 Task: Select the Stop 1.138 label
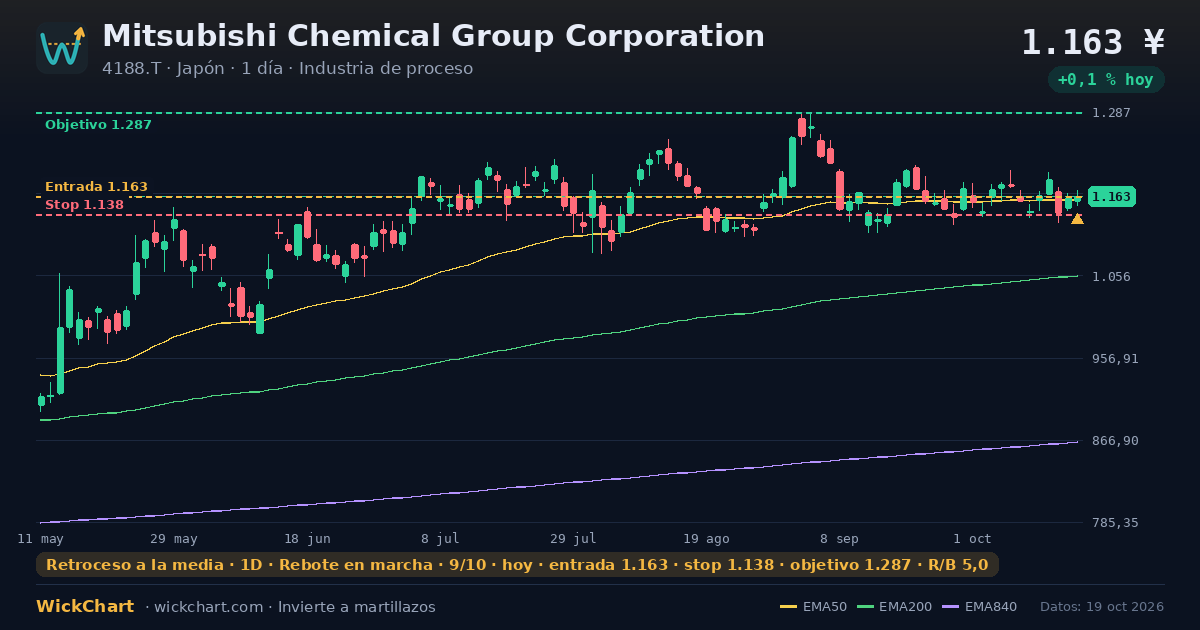click(x=84, y=205)
